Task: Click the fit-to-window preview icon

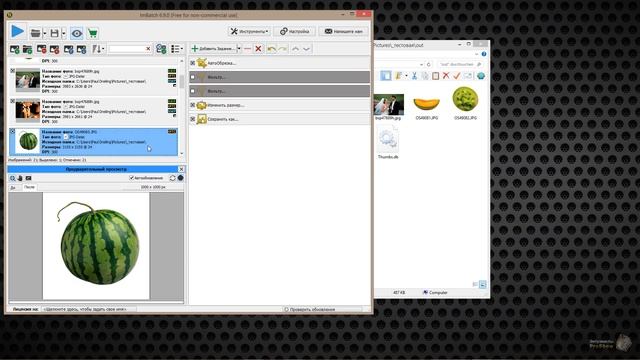Action: pos(28,178)
